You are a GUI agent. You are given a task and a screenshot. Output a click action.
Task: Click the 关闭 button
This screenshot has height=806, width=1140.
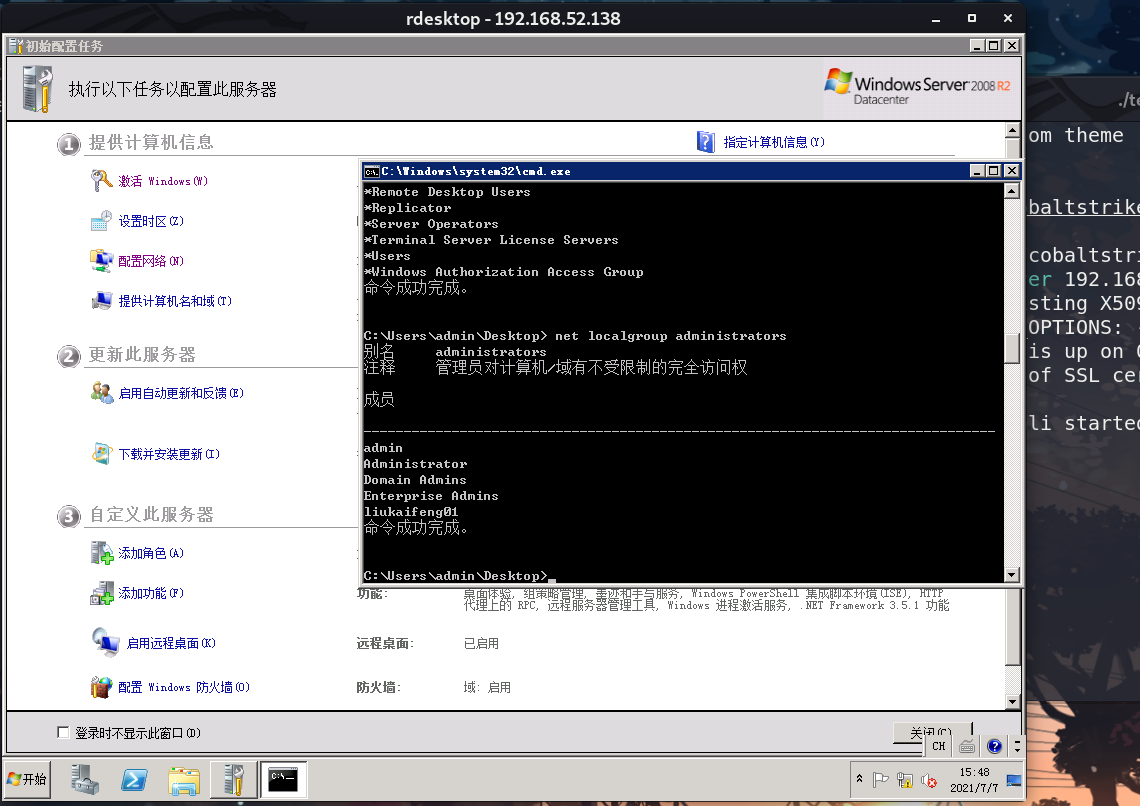pos(931,731)
